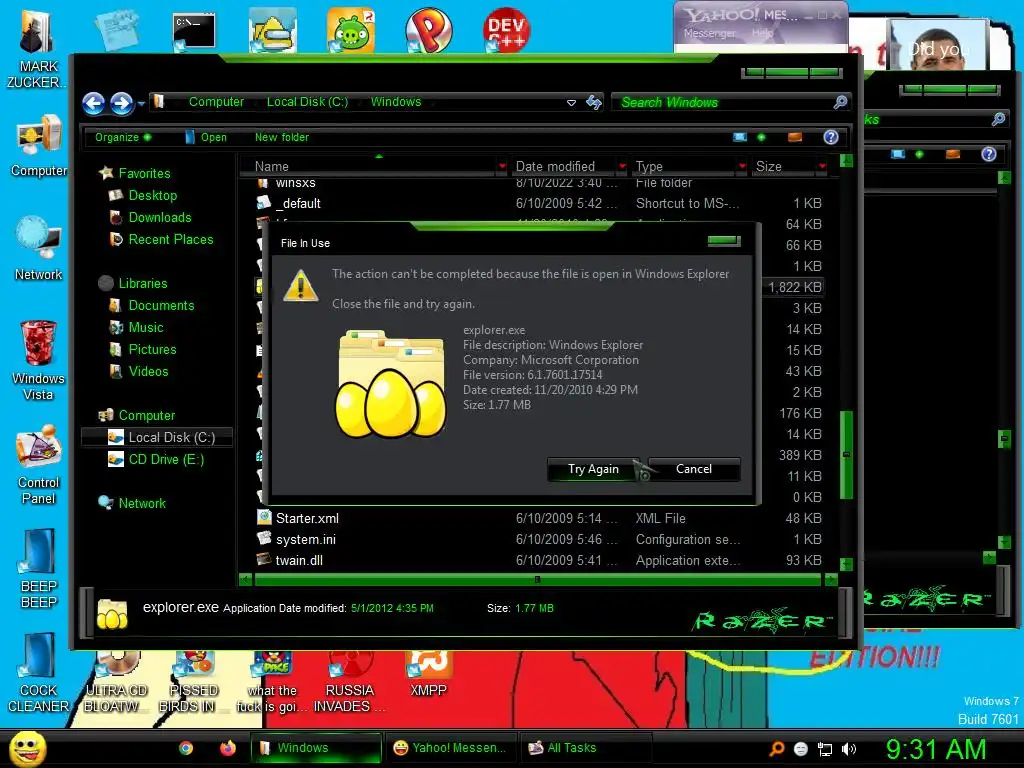The height and width of the screenshot is (768, 1024).
Task: Click the Try Again button
Action: coord(593,469)
